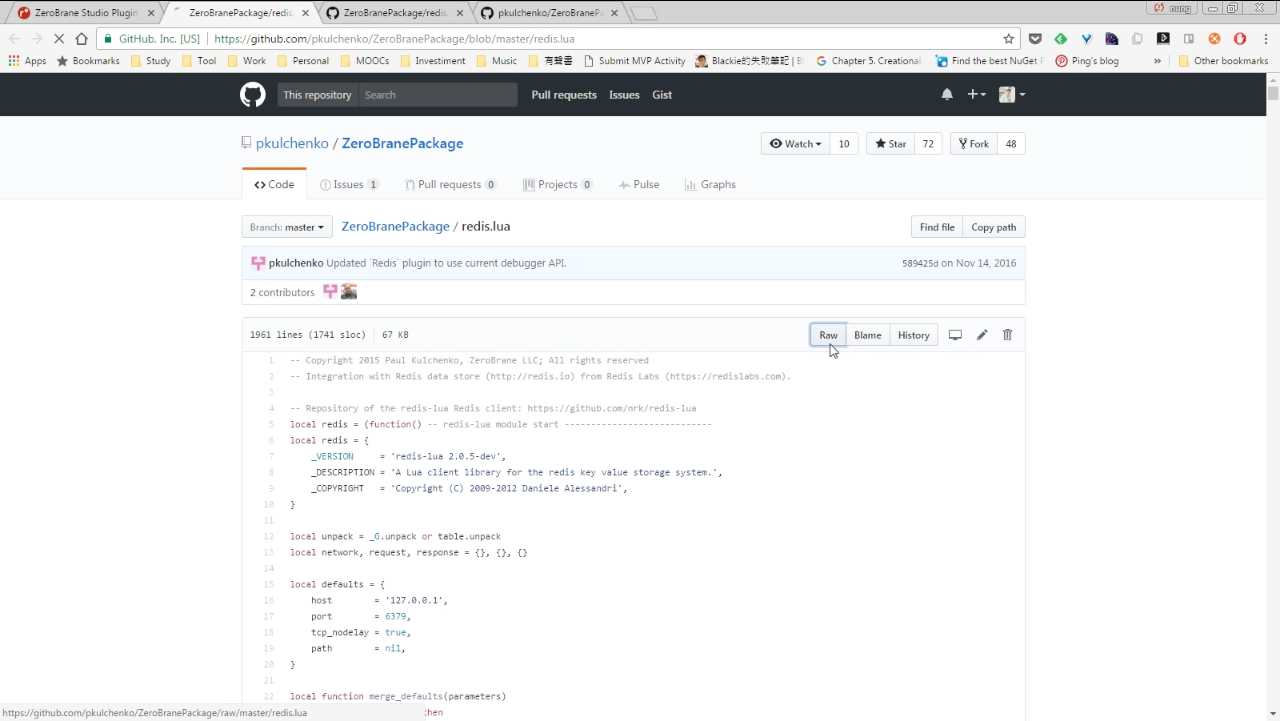Screen dimensions: 1280x721
Task: Click the pencil edit file icon
Action: pyautogui.click(x=982, y=335)
